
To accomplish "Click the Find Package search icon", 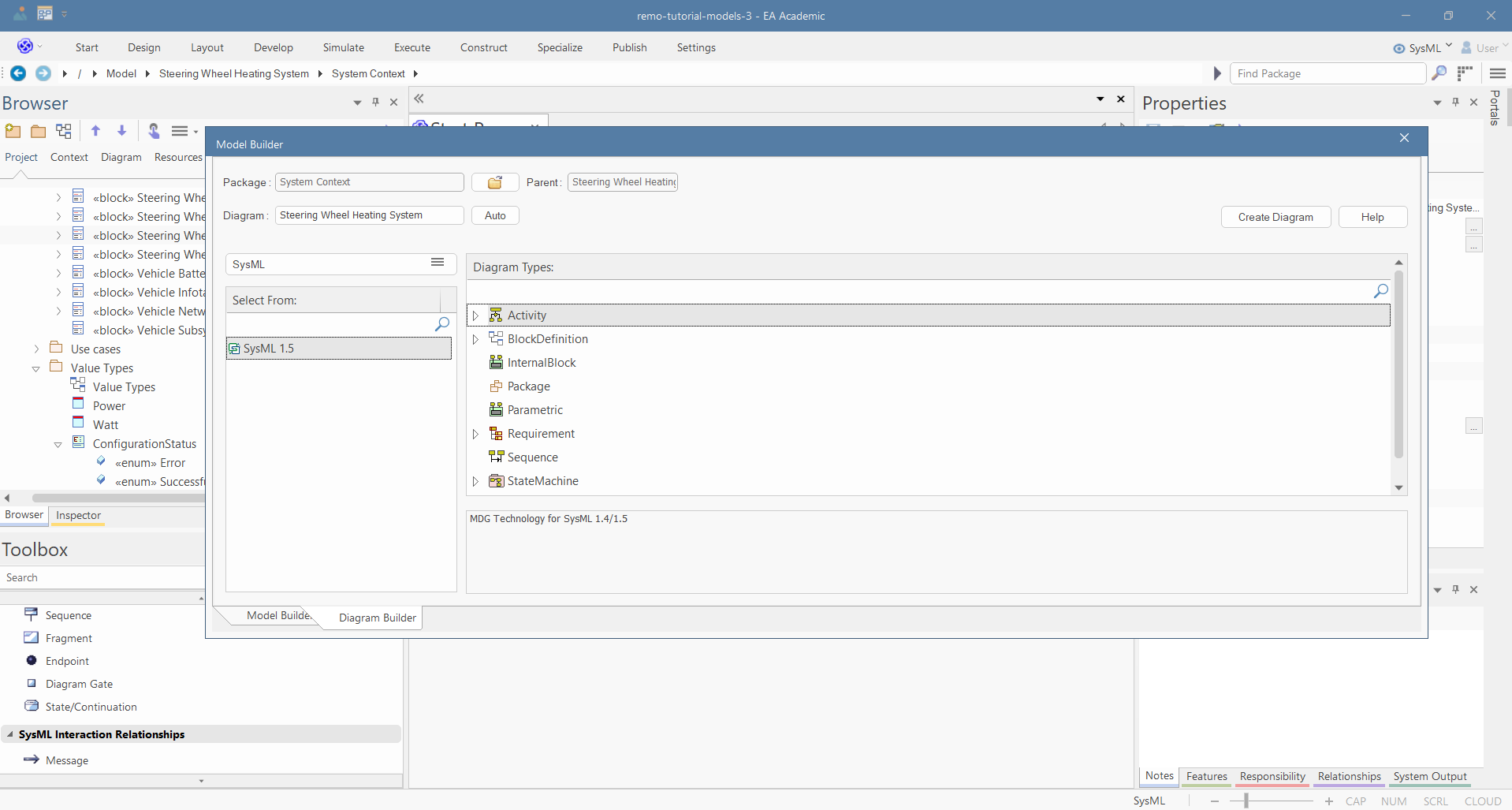I will coord(1439,73).
